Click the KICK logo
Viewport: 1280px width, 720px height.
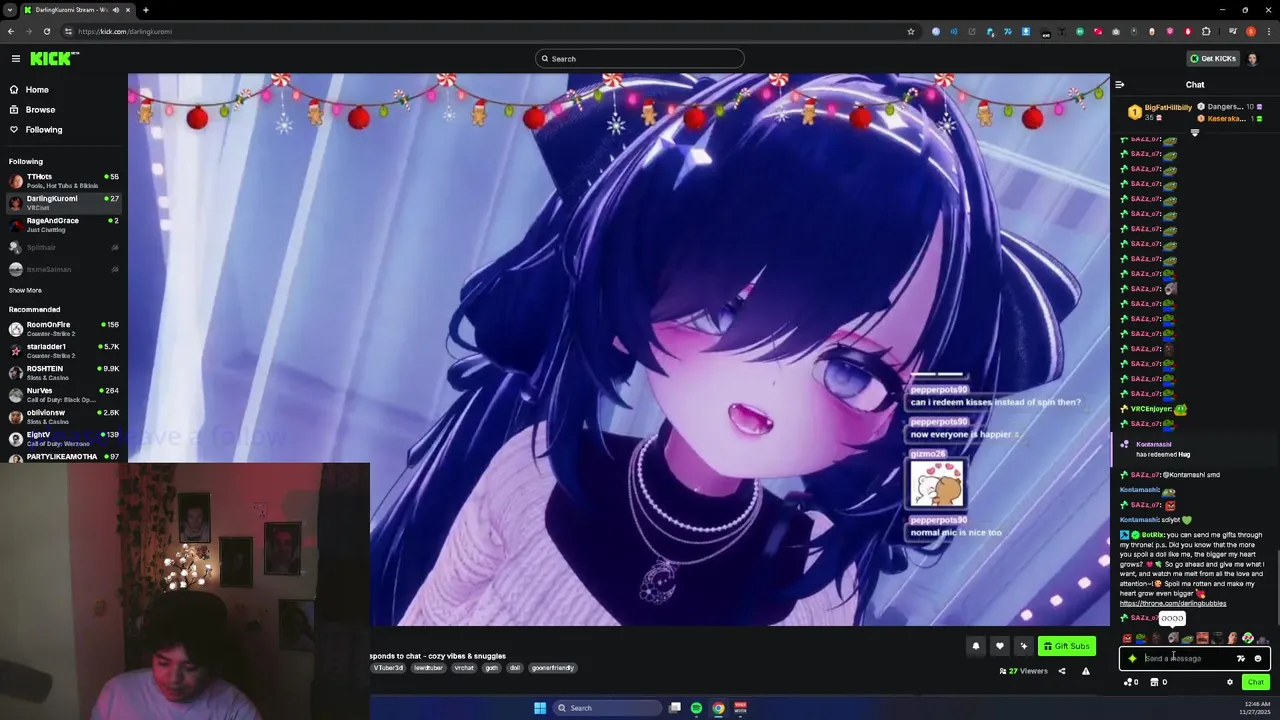click(x=54, y=59)
